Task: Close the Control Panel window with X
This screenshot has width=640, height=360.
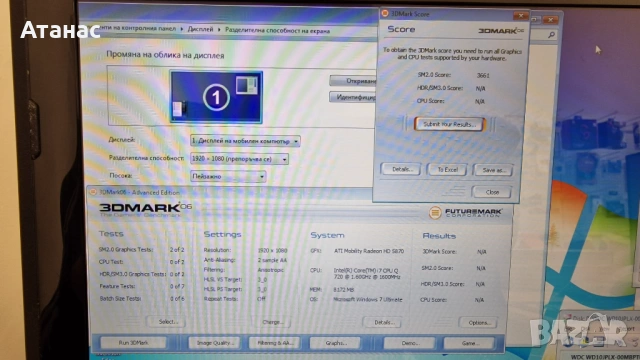Action: (551, 19)
